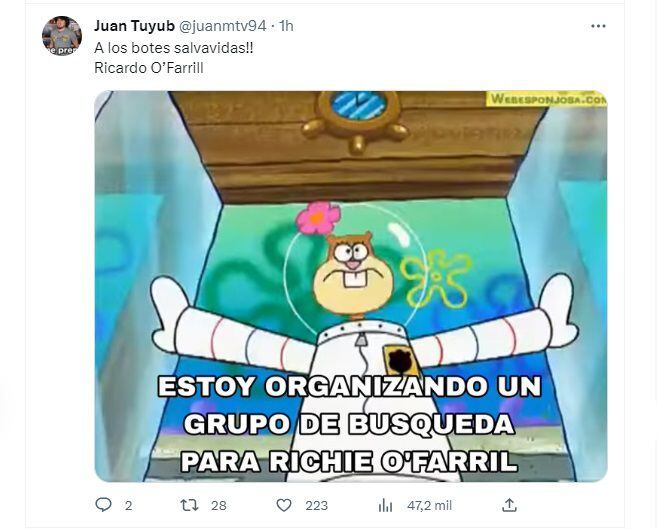Click the Juan Tuyub display name

click(134, 26)
